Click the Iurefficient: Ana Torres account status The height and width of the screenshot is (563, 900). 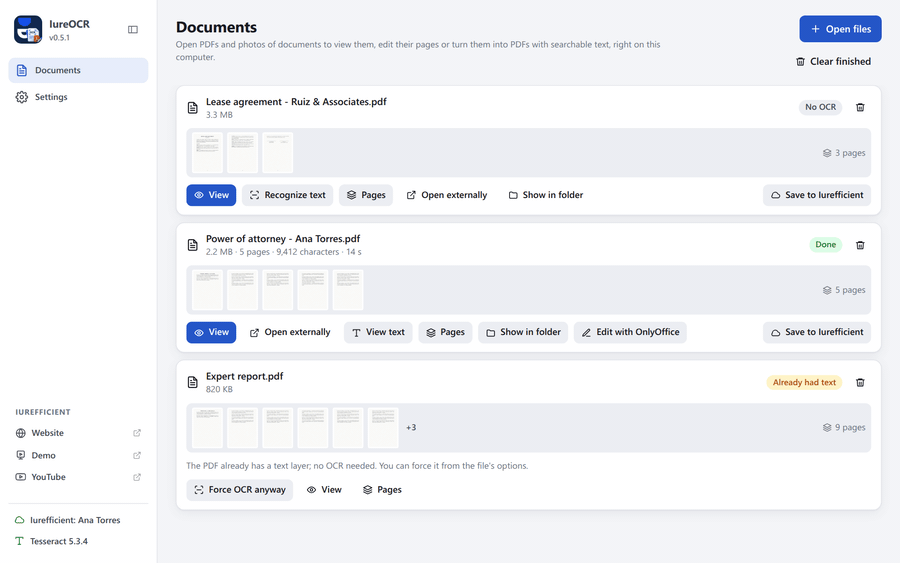click(x=68, y=520)
